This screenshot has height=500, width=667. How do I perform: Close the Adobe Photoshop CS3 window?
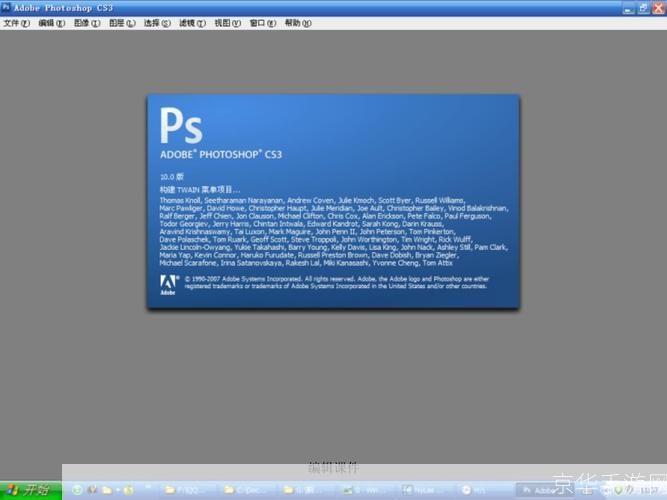658,8
